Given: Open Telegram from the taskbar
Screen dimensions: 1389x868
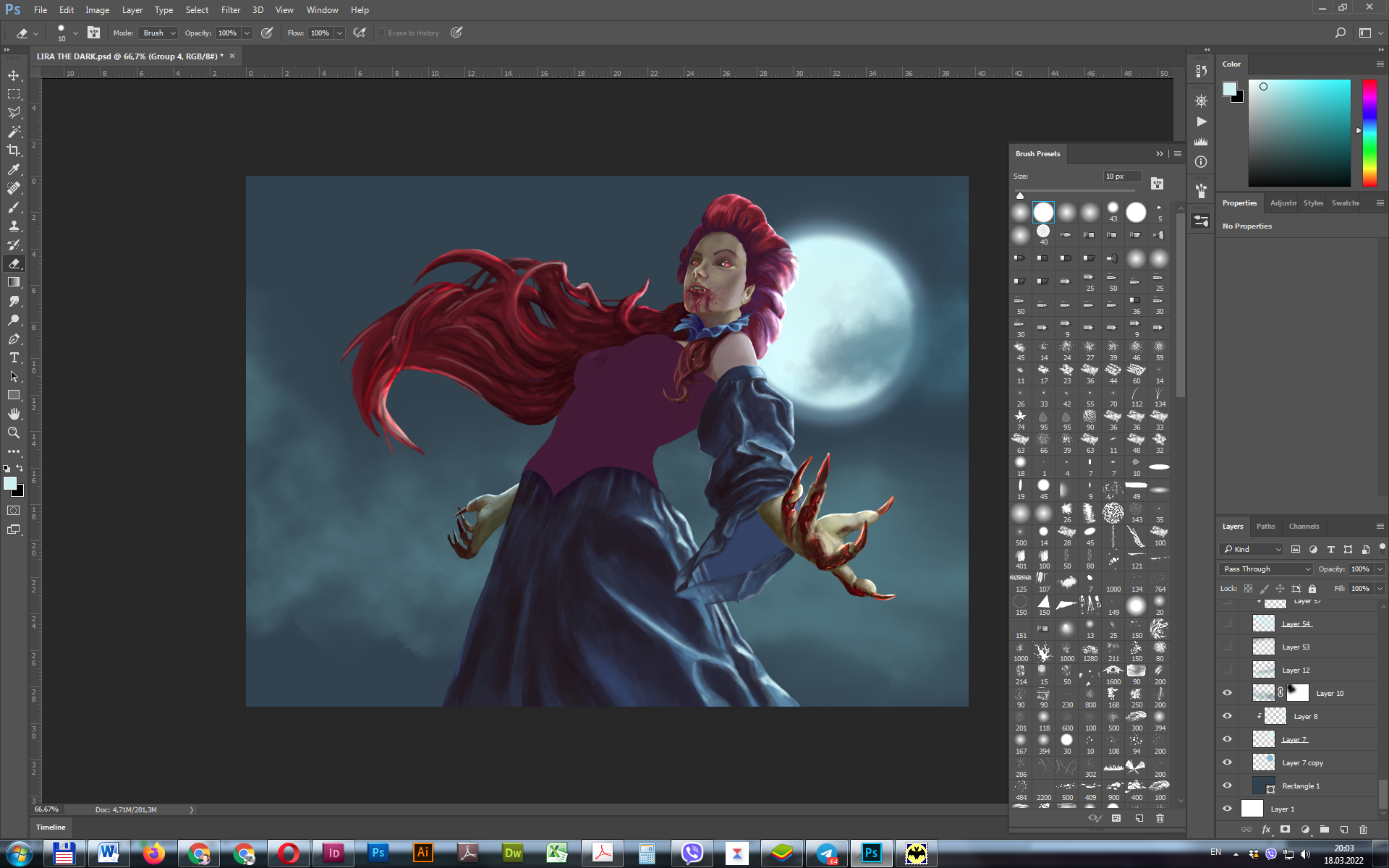Looking at the screenshot, I should [x=828, y=854].
